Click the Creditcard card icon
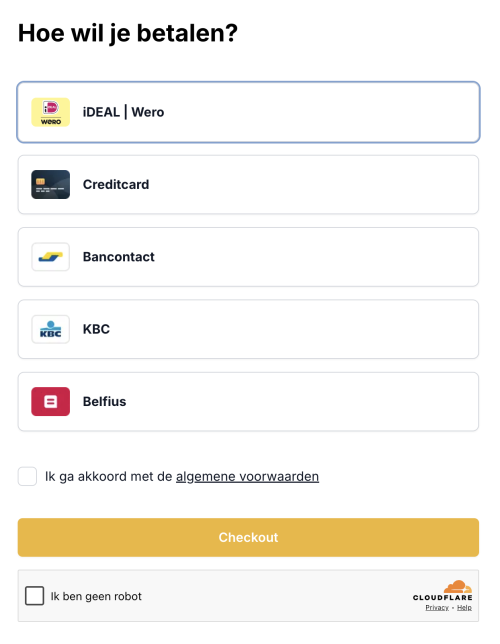500x644 pixels. (x=51, y=184)
